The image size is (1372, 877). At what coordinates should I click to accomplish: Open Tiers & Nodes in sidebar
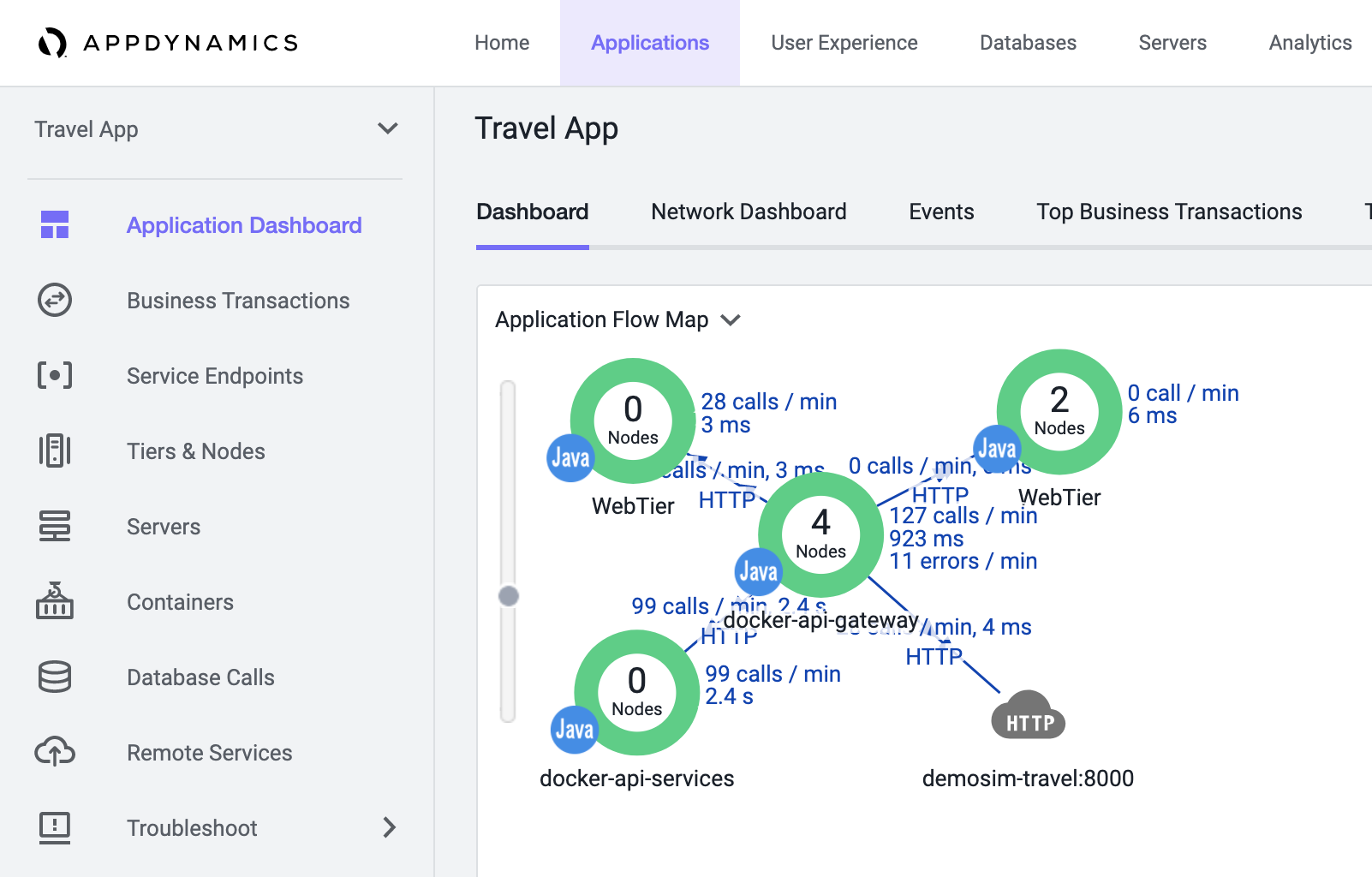(196, 451)
